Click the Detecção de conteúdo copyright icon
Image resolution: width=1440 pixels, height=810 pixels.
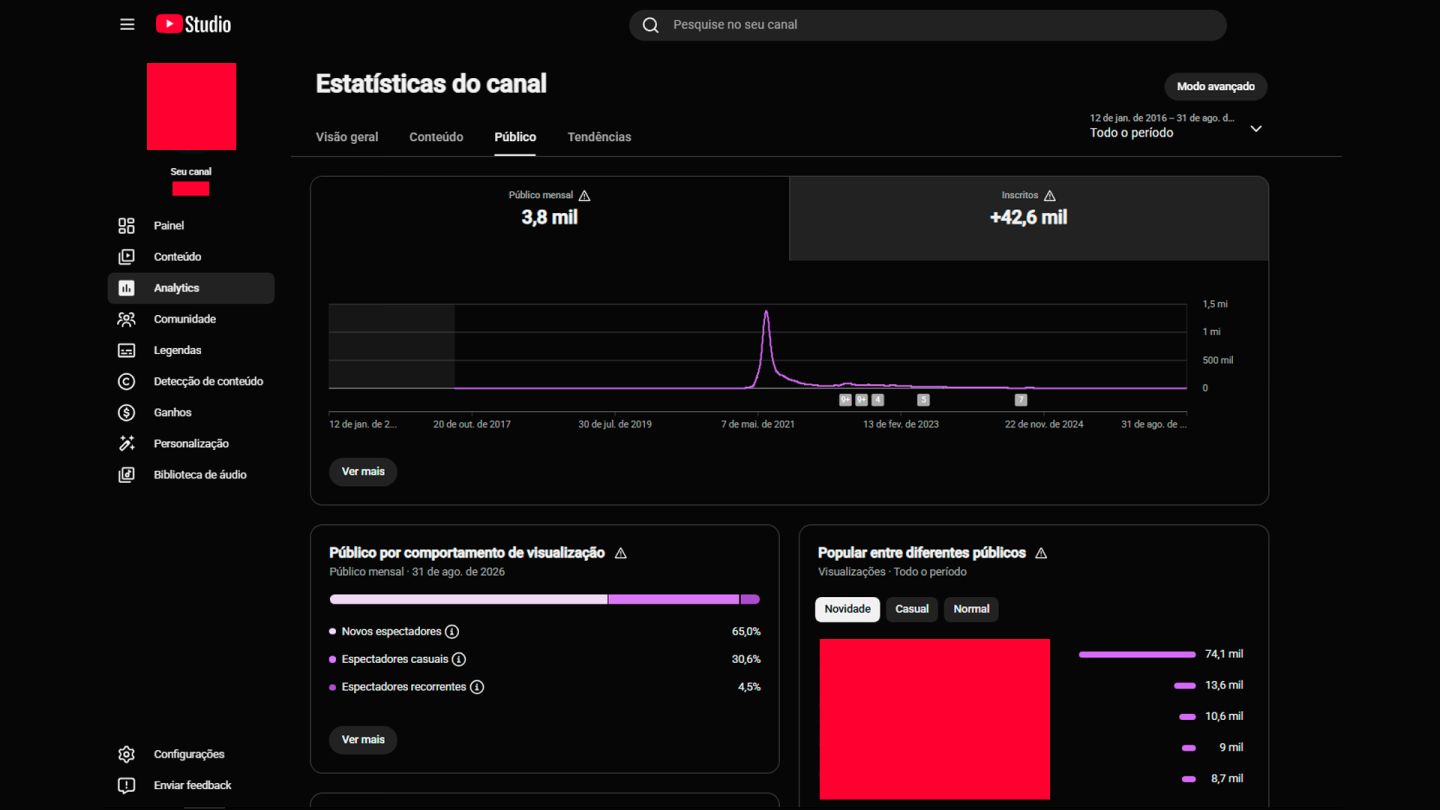[x=126, y=381]
